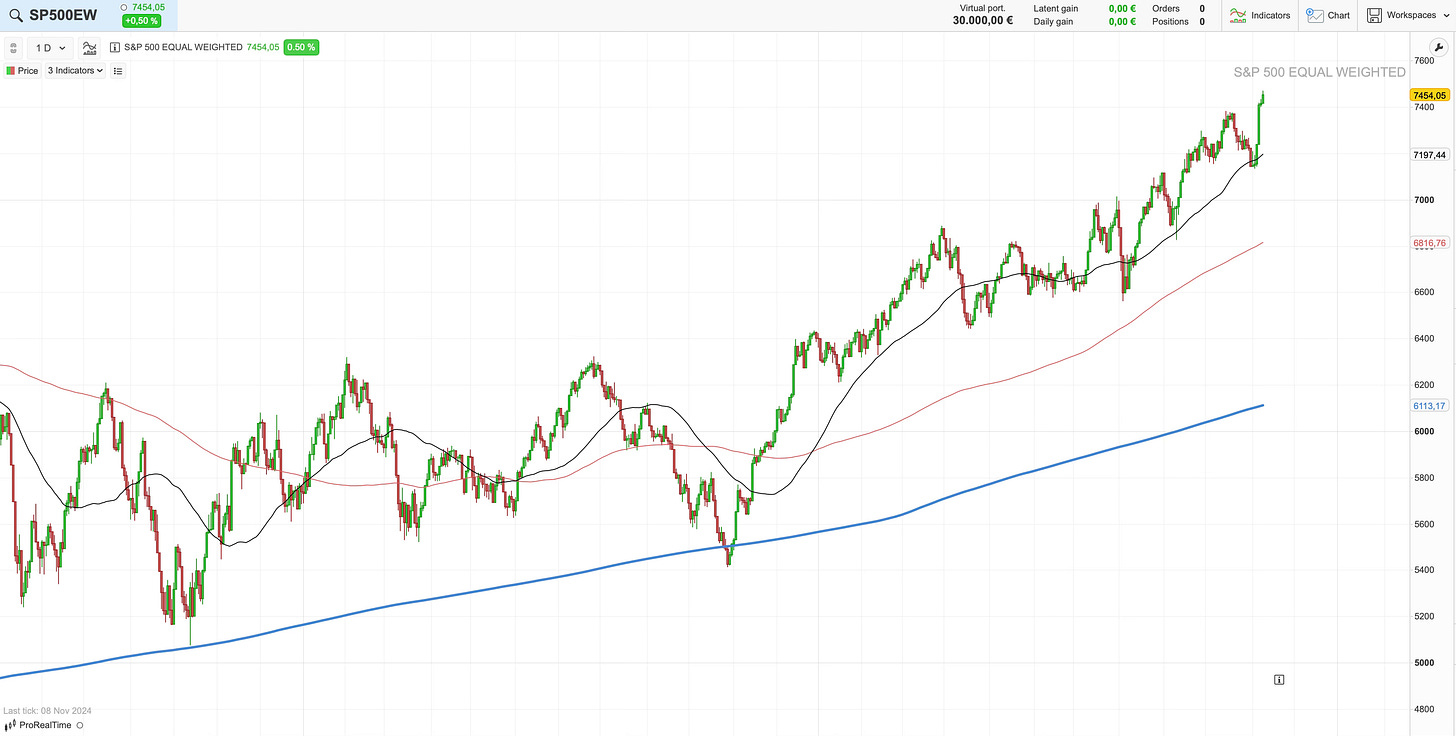Click the small info icon near chart bottom right
Image resolution: width=1456 pixels, height=736 pixels.
pyautogui.click(x=1279, y=680)
